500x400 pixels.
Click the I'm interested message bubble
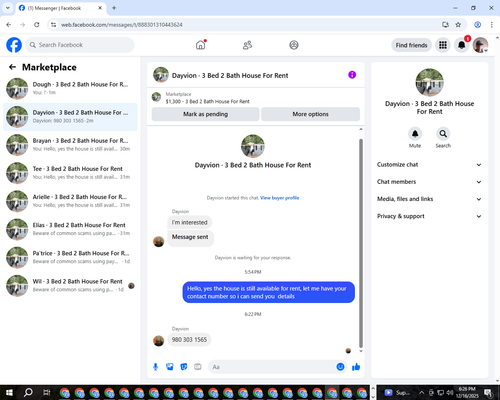coord(189,222)
